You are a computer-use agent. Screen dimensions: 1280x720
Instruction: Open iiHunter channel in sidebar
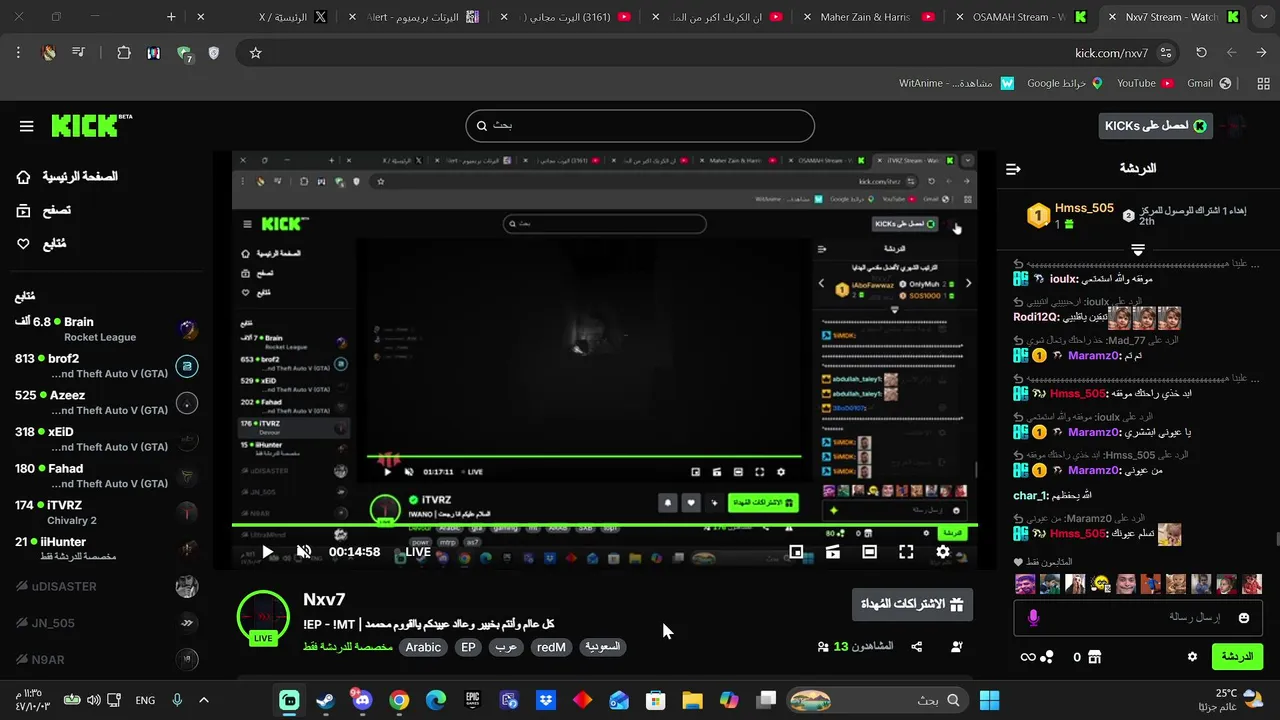pos(105,548)
